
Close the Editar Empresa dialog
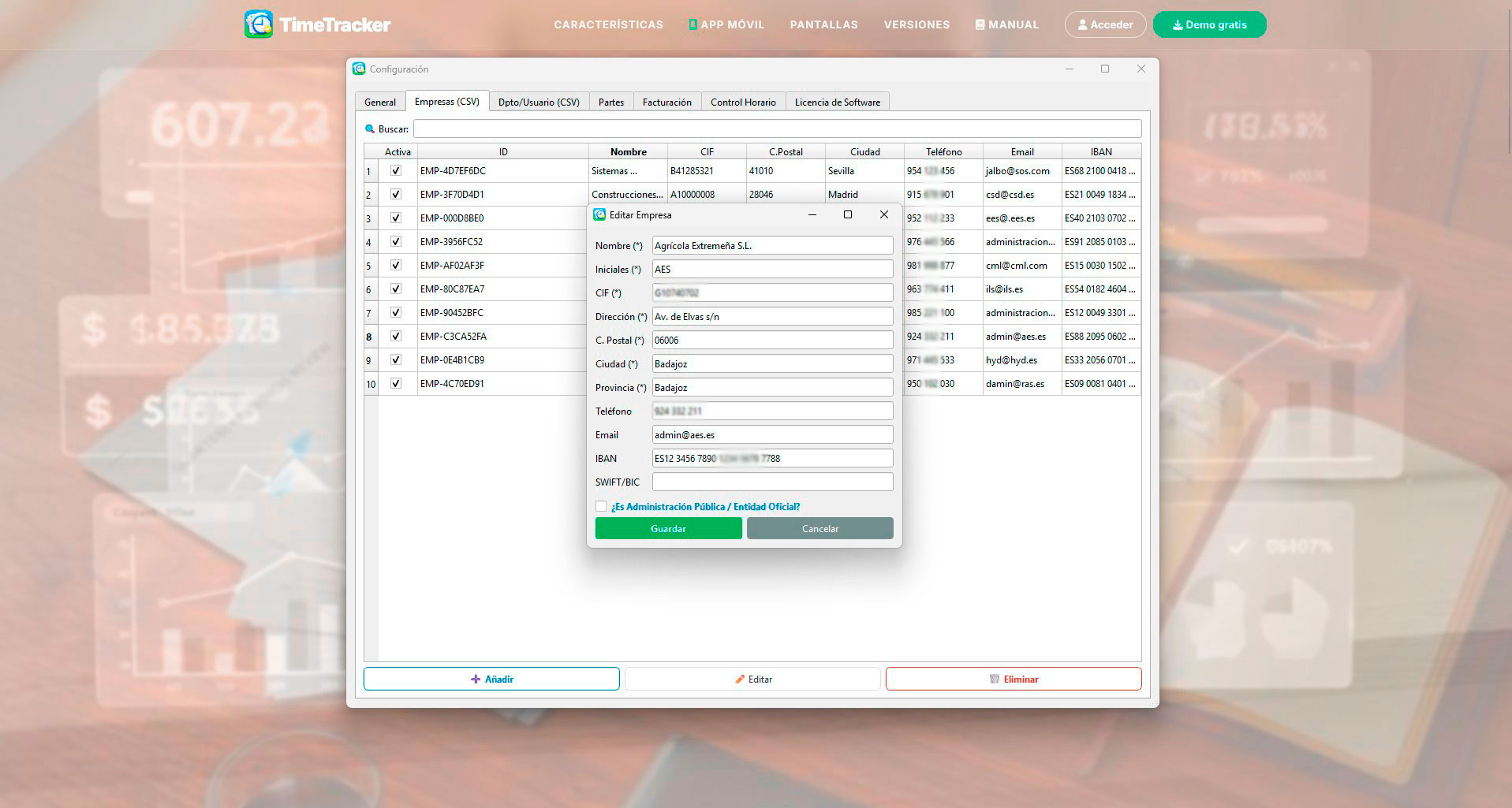pos(884,214)
